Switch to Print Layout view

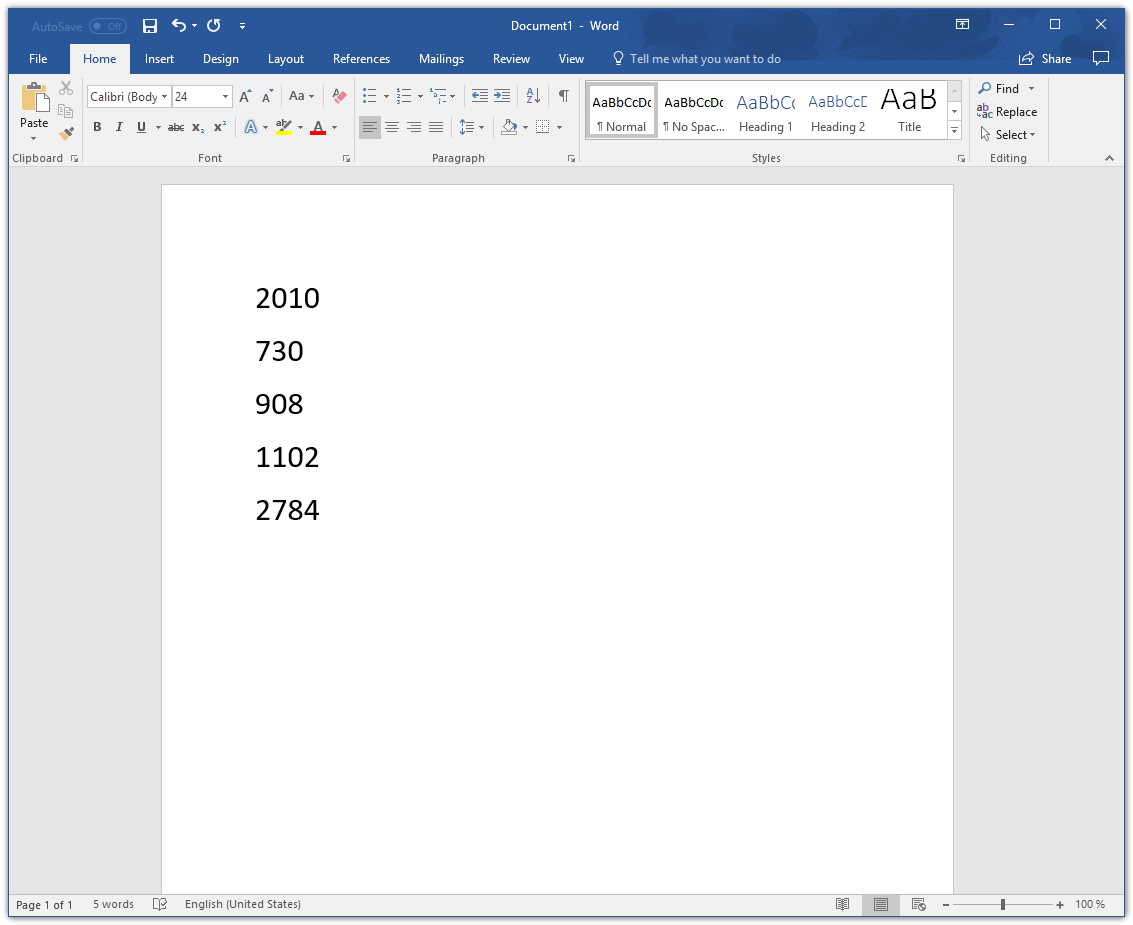[881, 904]
